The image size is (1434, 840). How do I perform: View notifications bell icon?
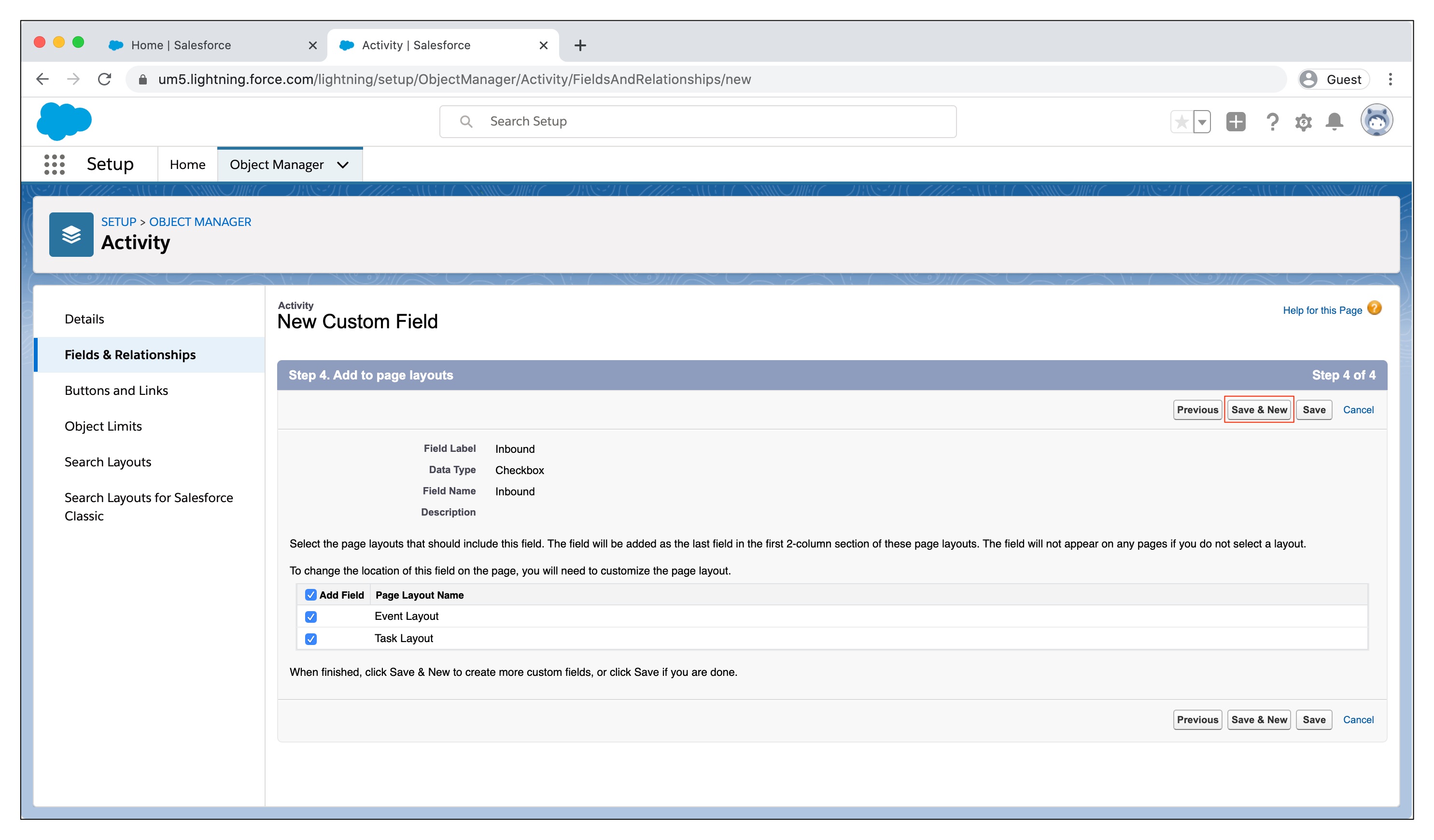tap(1335, 122)
